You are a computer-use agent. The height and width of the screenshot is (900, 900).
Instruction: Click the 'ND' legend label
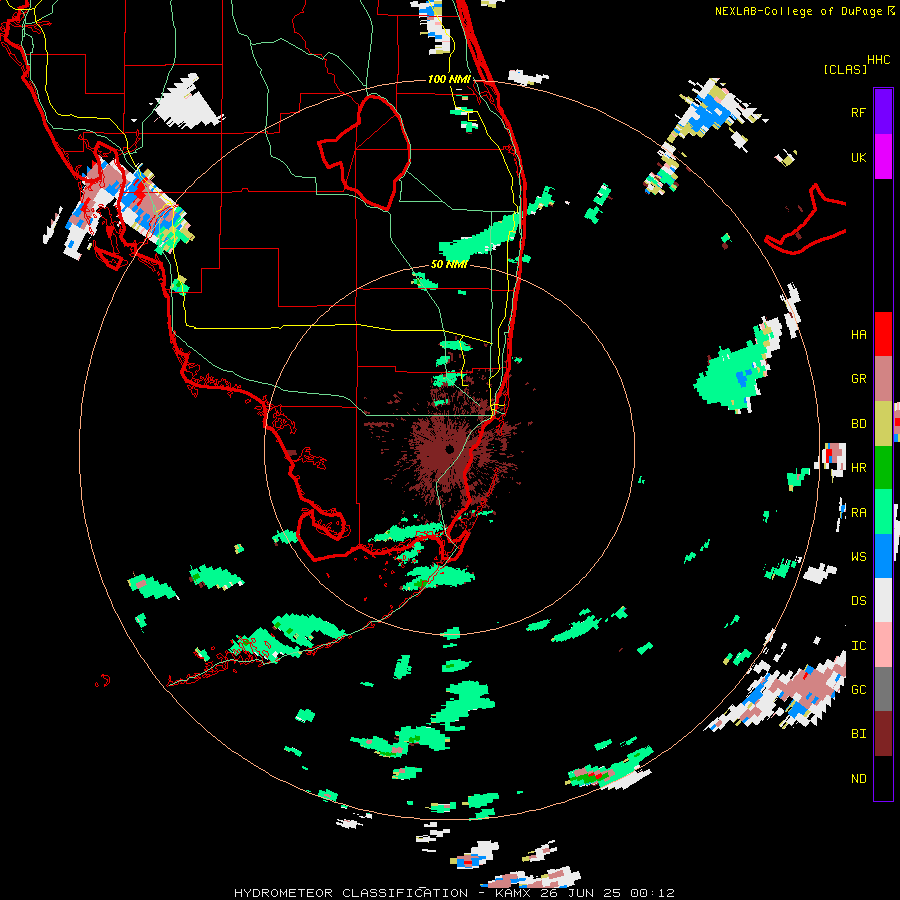point(858,779)
